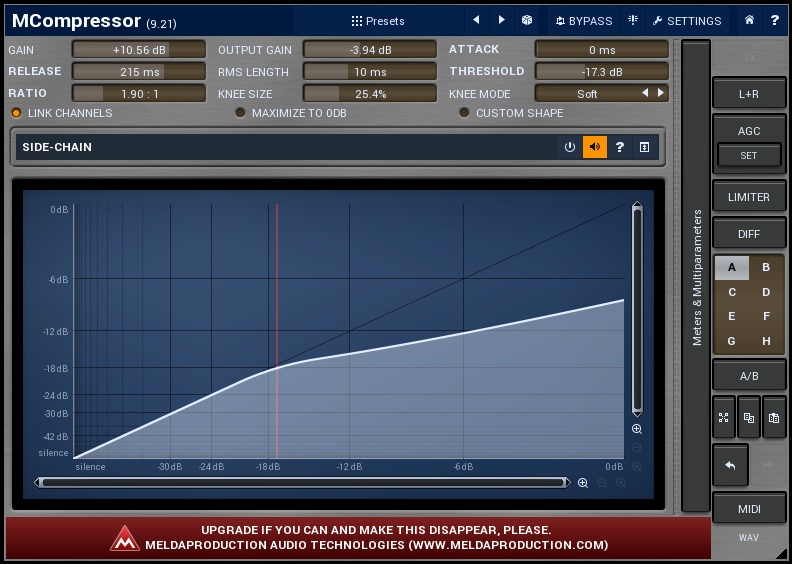This screenshot has height=564, width=792.
Task: Enable MAXIMIZE TO 0DB
Action: [x=291, y=113]
